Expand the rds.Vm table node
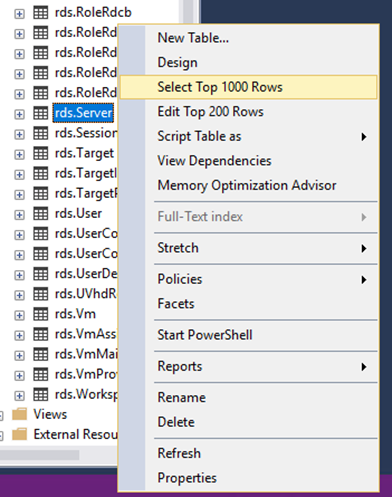Image resolution: width=392 pixels, height=497 pixels. pyautogui.click(x=19, y=315)
